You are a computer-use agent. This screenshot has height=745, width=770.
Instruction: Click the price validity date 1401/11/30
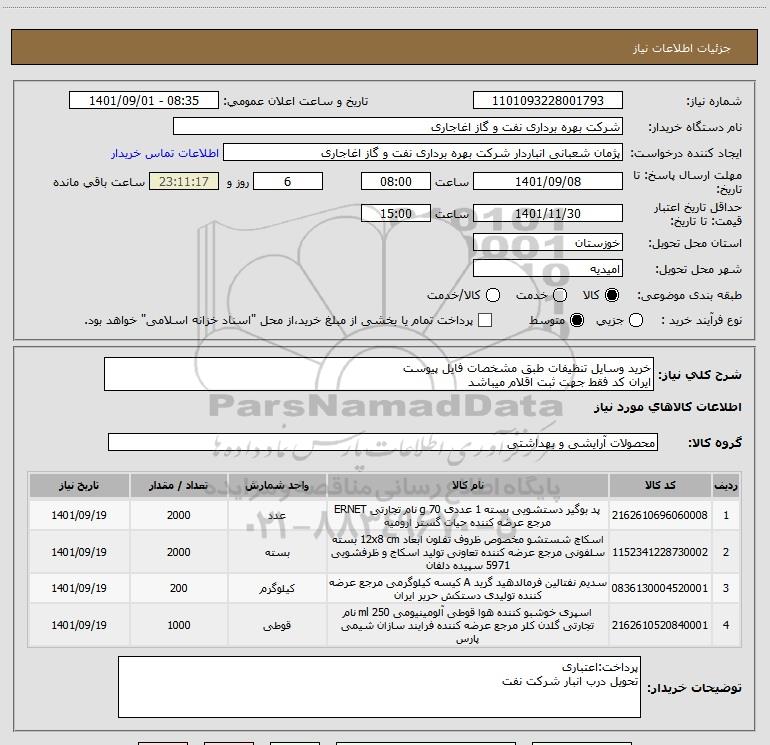[x=548, y=213]
